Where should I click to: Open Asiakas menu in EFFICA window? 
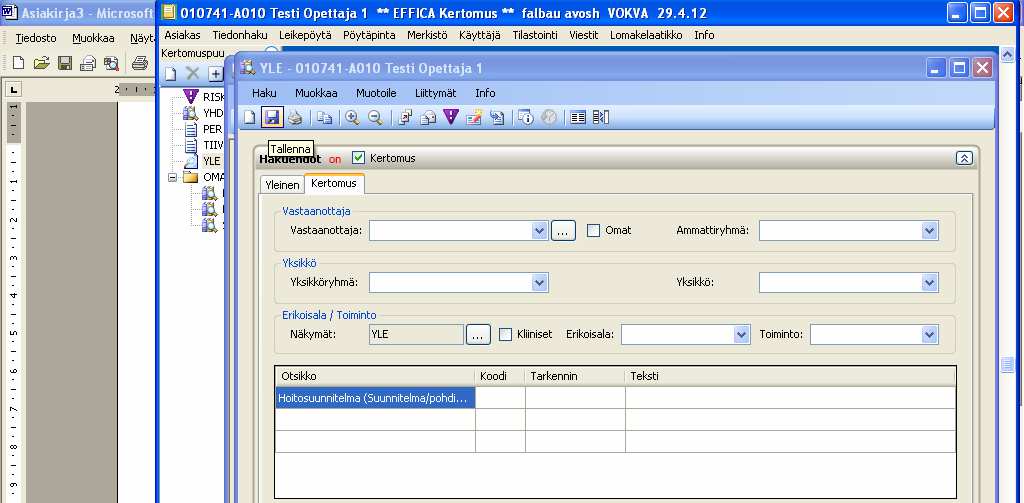[x=182, y=35]
